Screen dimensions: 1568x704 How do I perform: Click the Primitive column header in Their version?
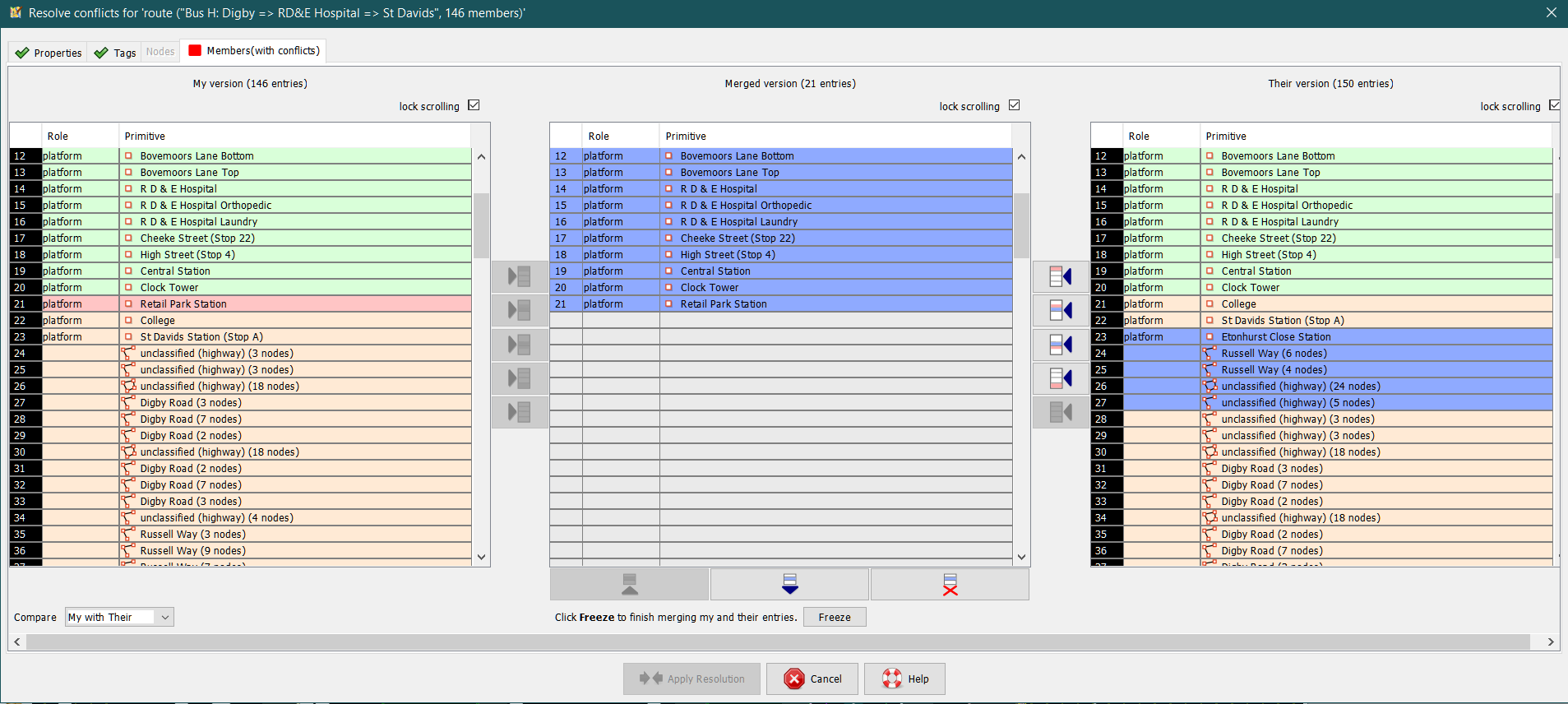pos(1376,136)
